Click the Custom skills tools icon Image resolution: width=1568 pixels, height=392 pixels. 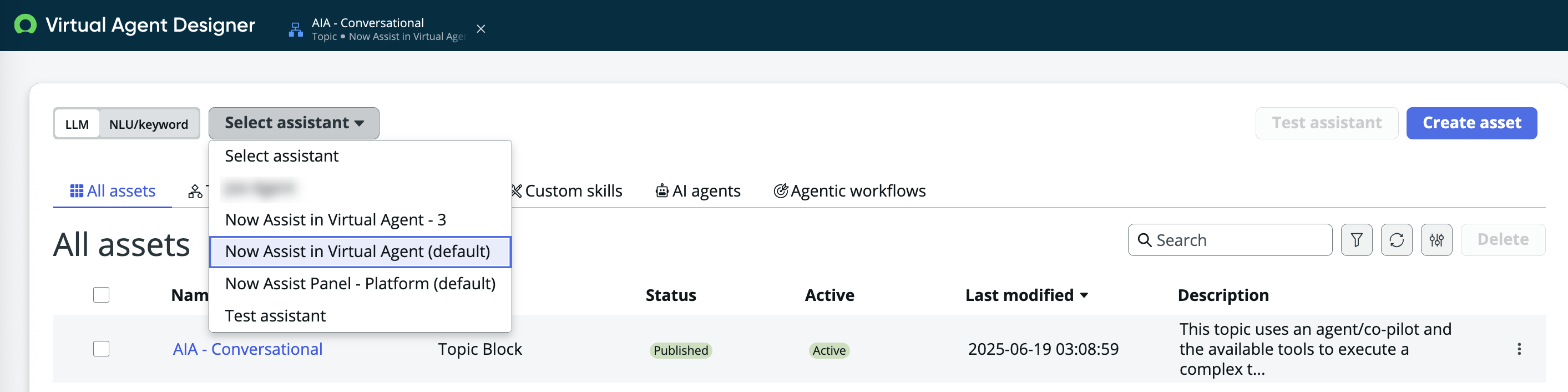point(517,191)
